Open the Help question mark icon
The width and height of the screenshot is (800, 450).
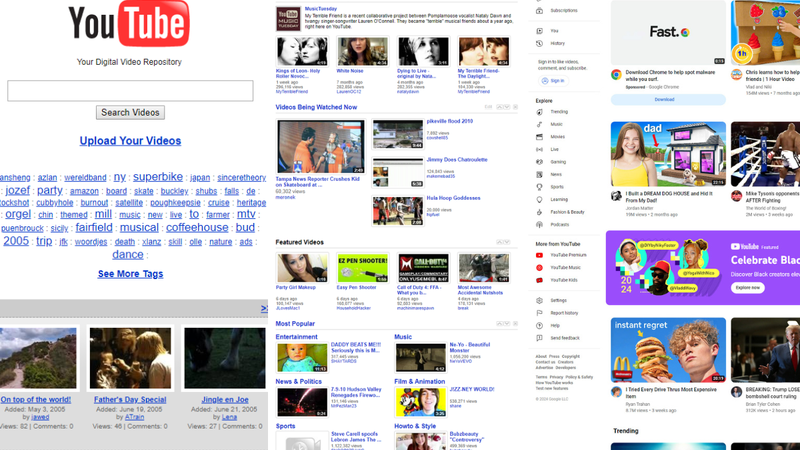539,326
